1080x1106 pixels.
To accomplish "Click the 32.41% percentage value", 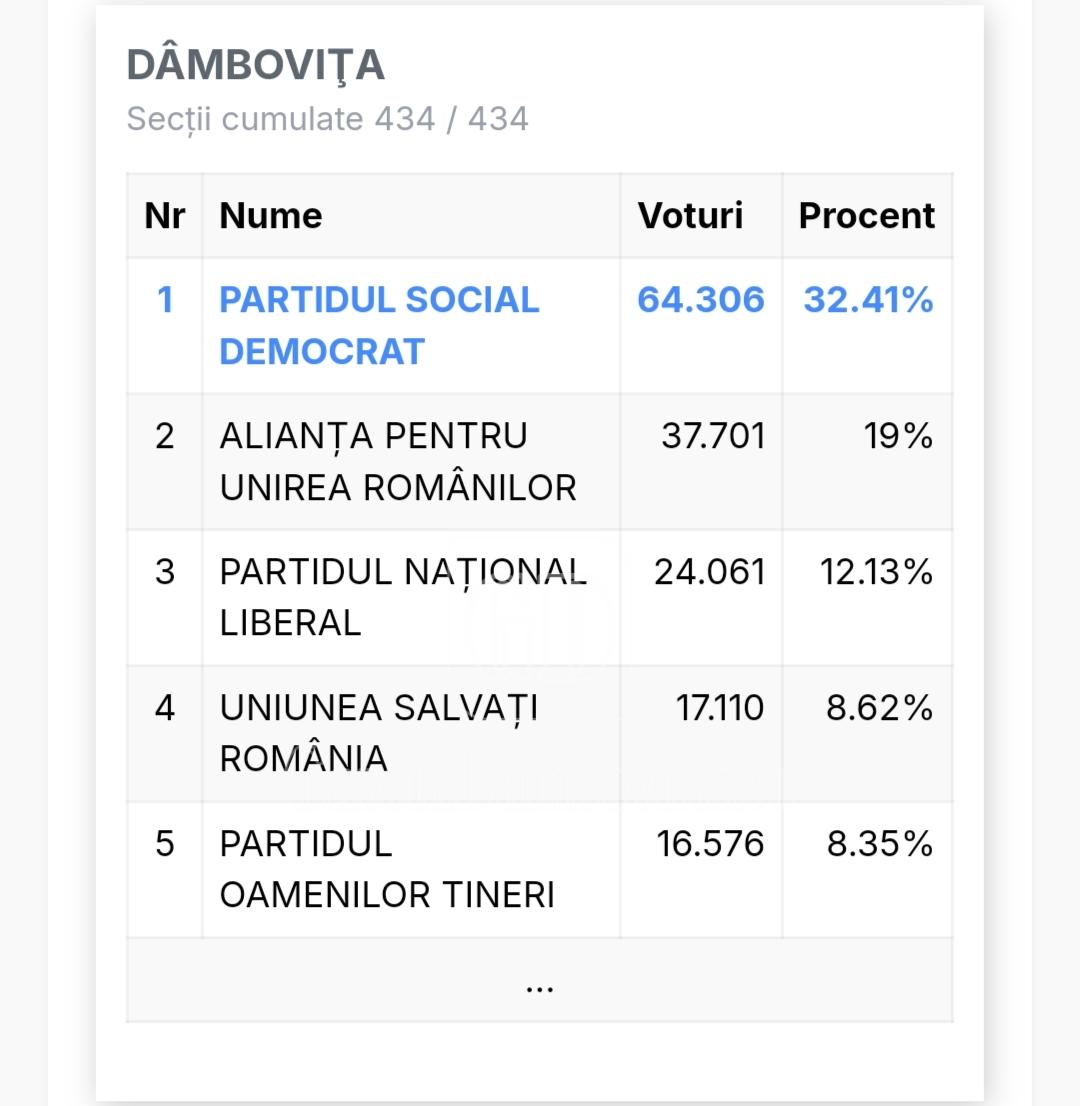I will point(868,300).
